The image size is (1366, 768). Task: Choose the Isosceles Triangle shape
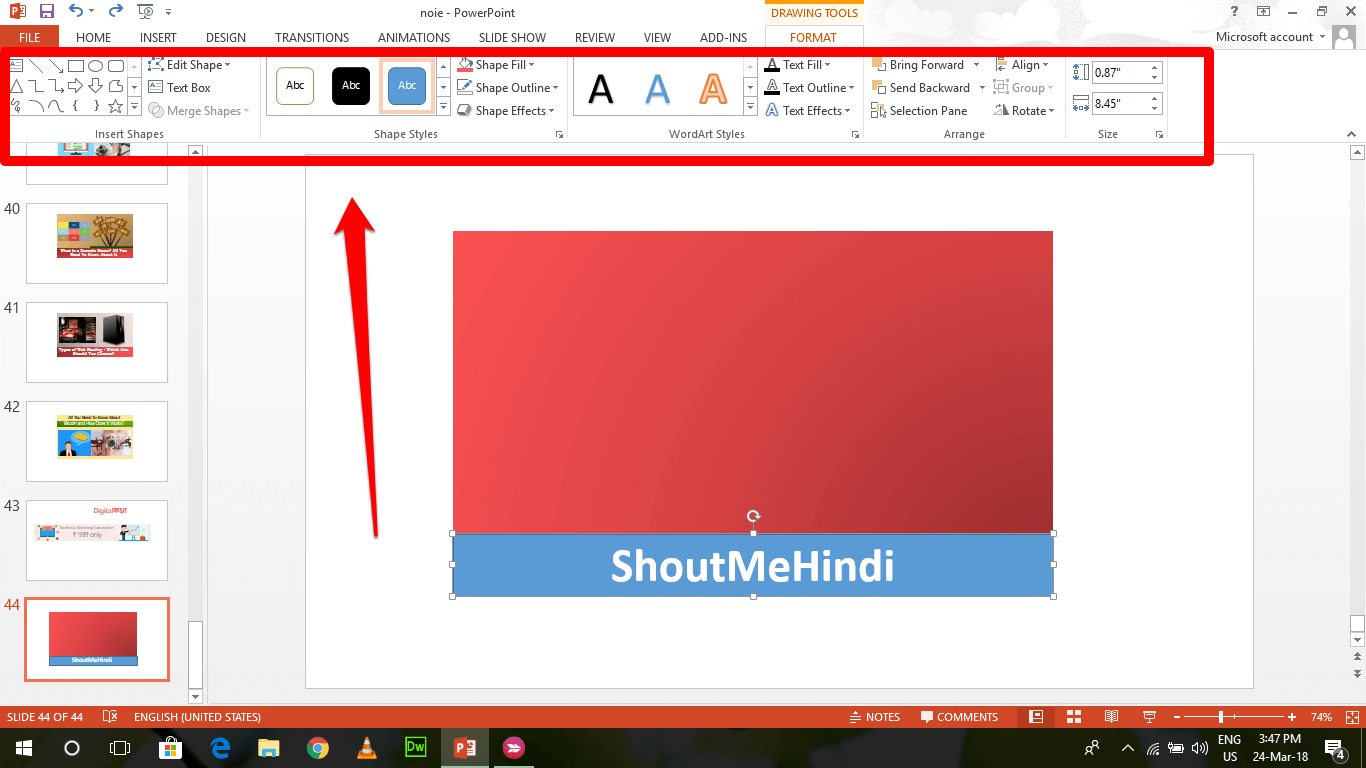point(16,86)
